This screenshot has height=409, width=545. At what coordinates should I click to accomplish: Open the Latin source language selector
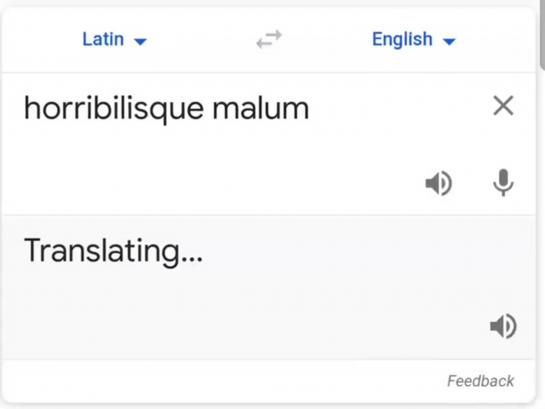click(x=114, y=39)
